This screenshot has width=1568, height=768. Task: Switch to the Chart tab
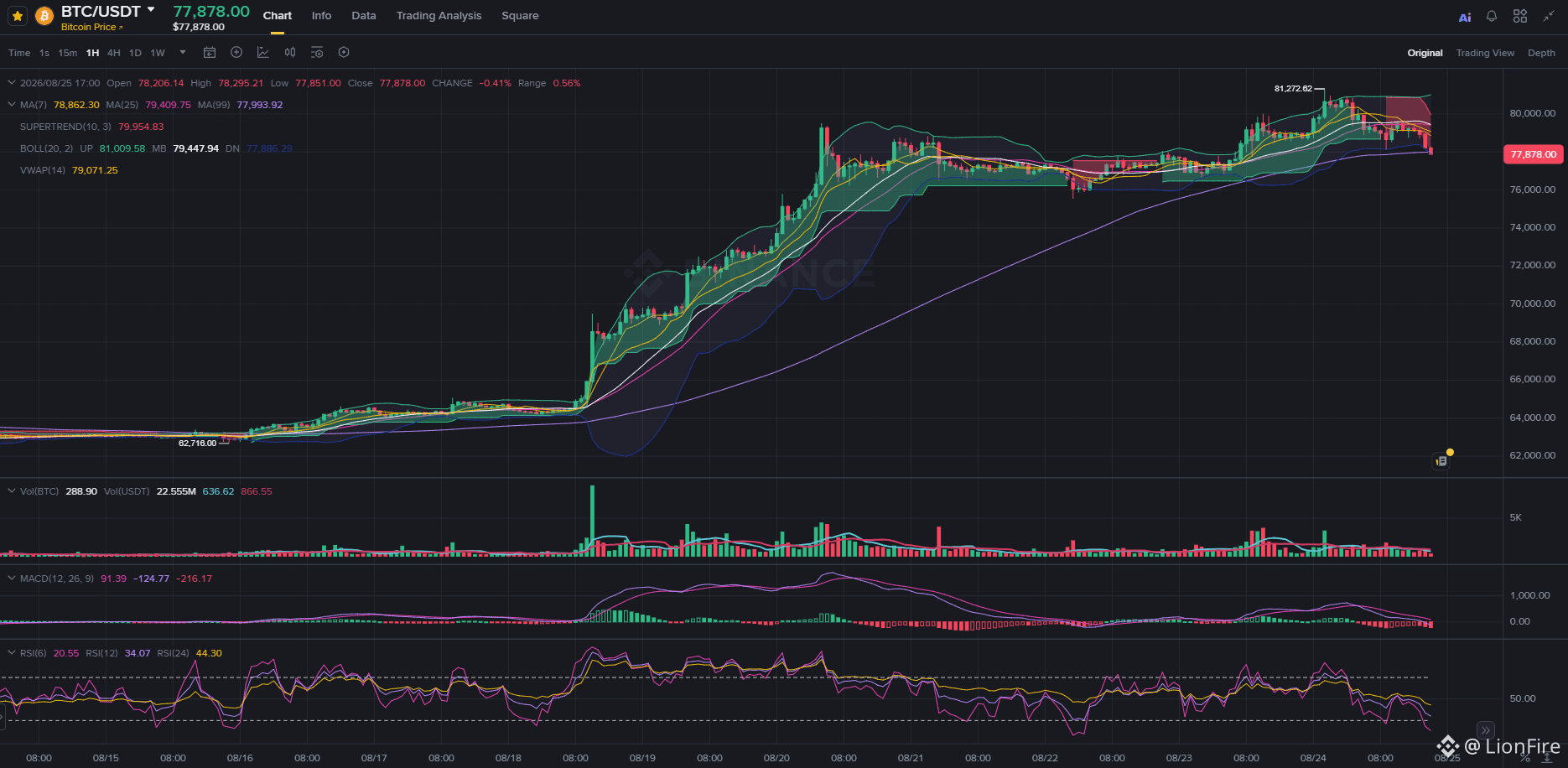(x=278, y=16)
